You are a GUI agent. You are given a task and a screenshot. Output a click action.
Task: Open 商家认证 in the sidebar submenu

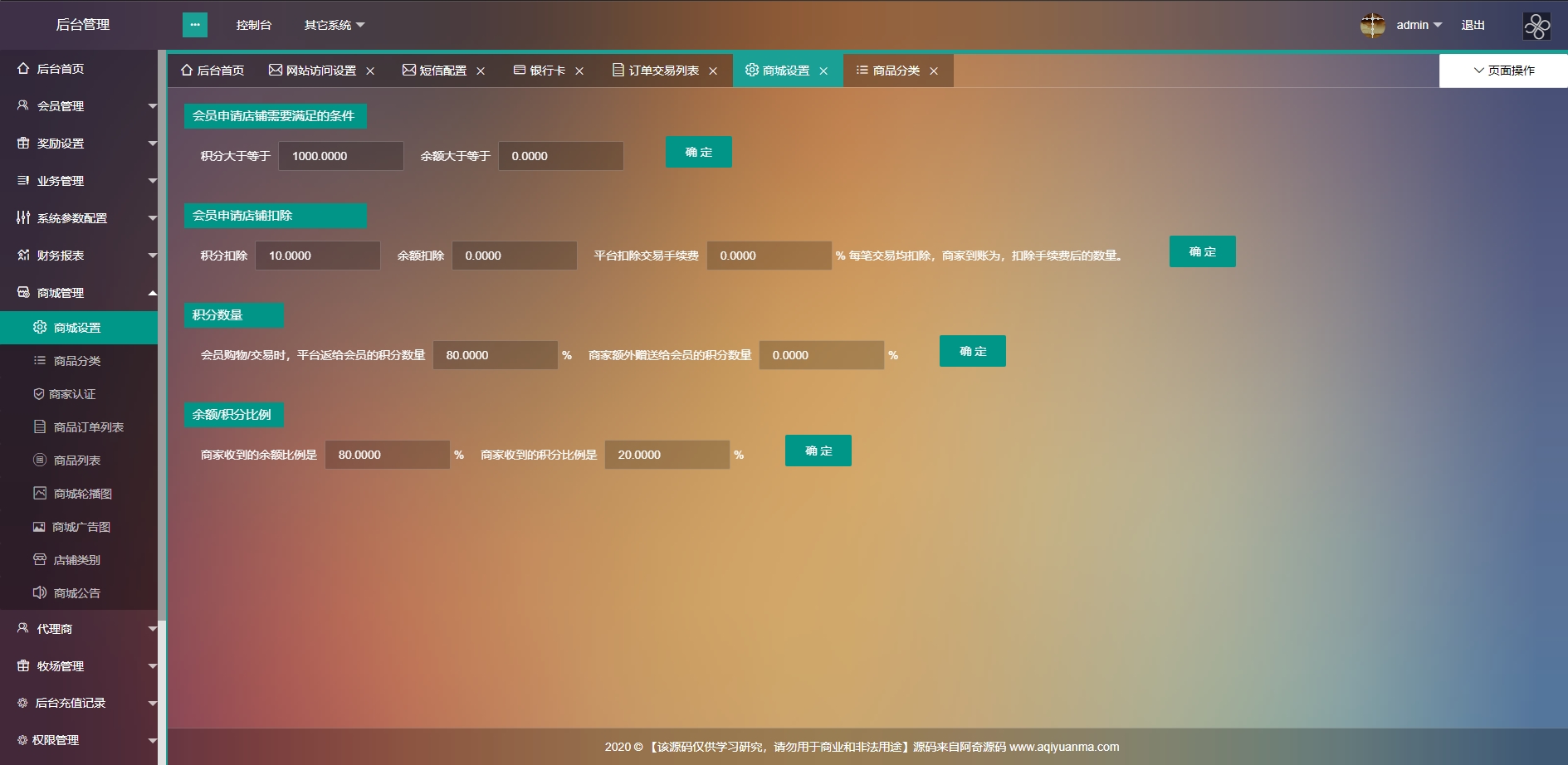point(79,394)
